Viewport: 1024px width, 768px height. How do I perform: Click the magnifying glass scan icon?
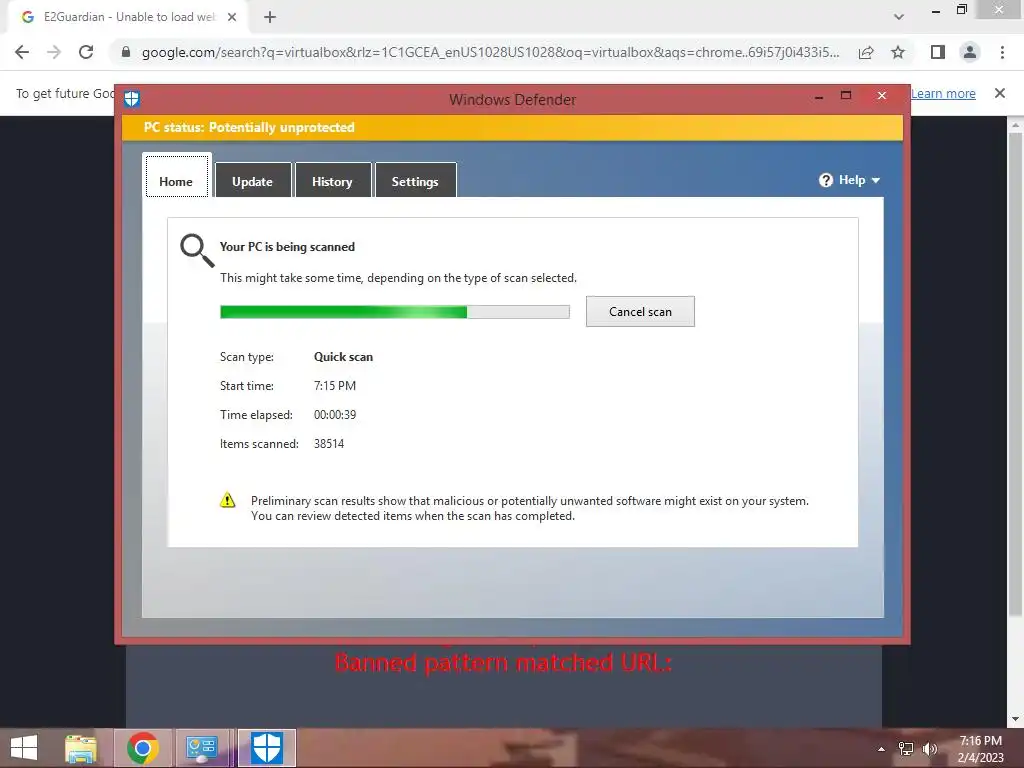197,251
